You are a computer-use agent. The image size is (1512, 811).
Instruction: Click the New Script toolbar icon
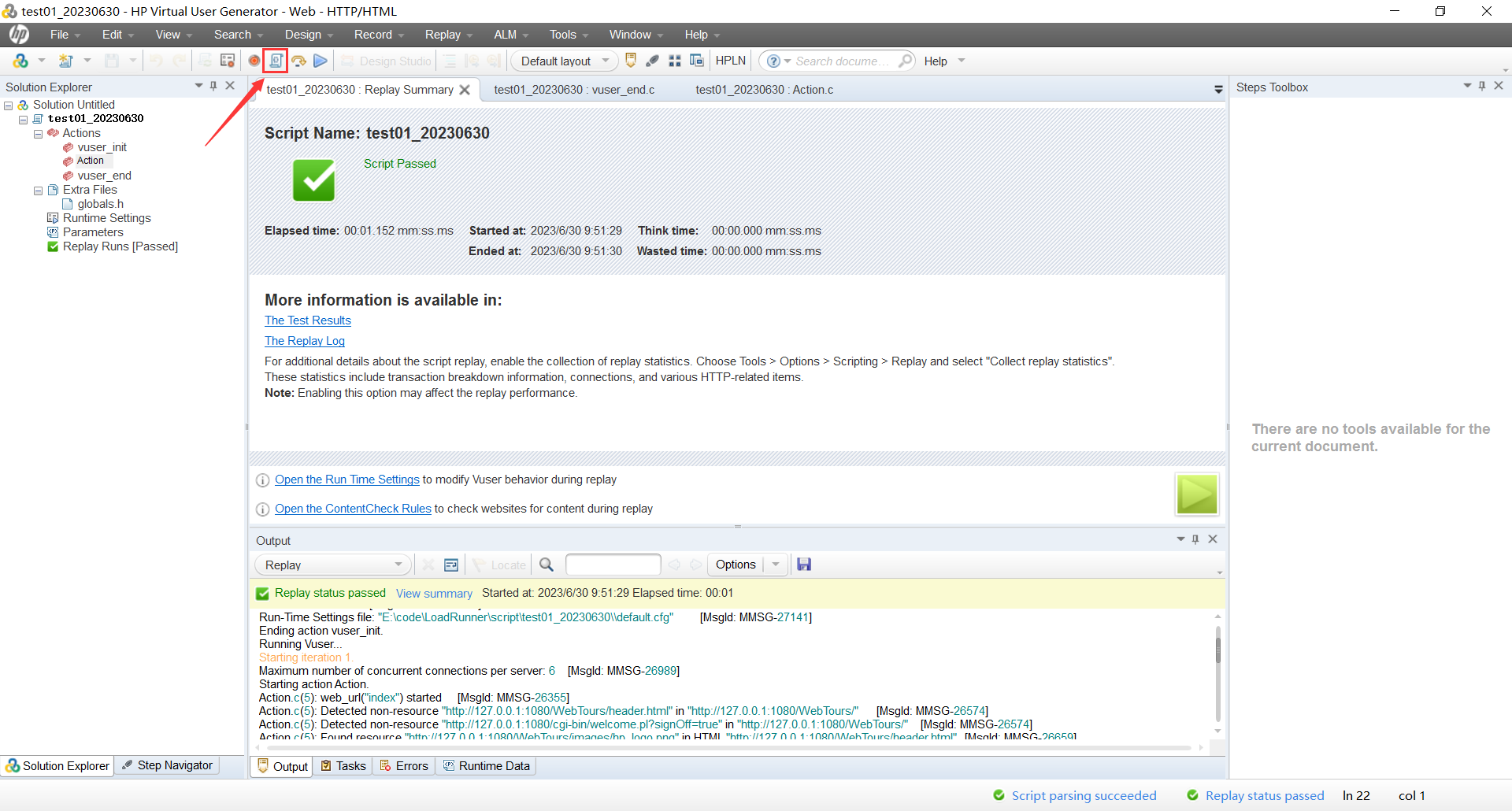click(x=21, y=61)
